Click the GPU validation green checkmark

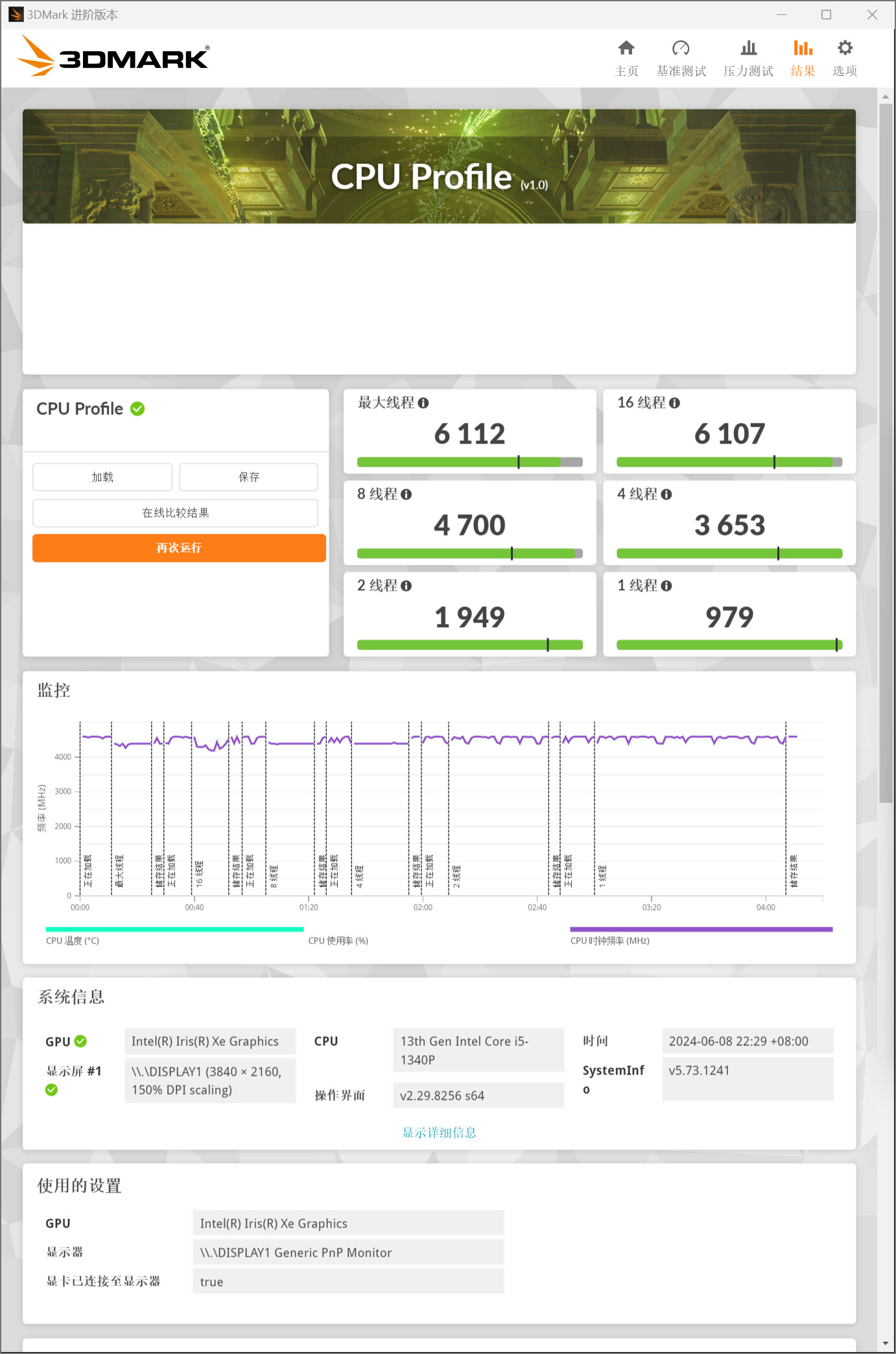click(x=81, y=1041)
